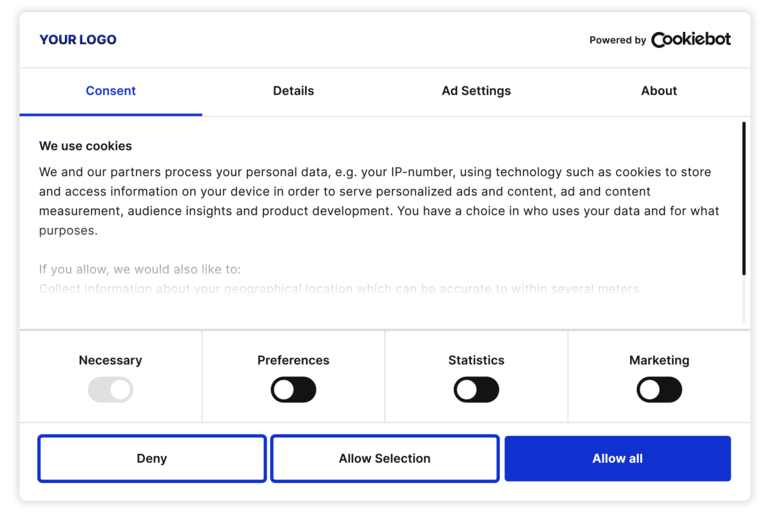Turn on Statistics cookies toggle

coord(476,390)
